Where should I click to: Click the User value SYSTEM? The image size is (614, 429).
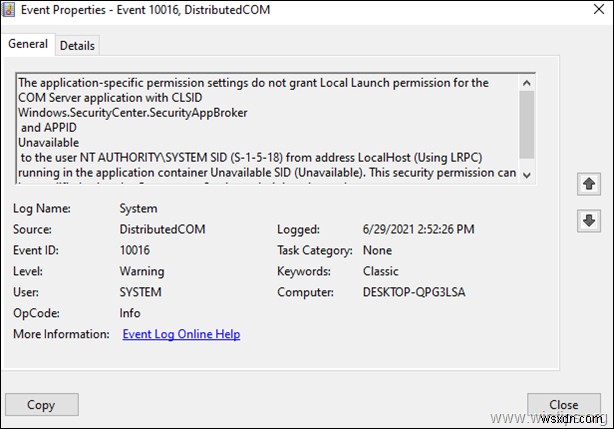click(140, 292)
